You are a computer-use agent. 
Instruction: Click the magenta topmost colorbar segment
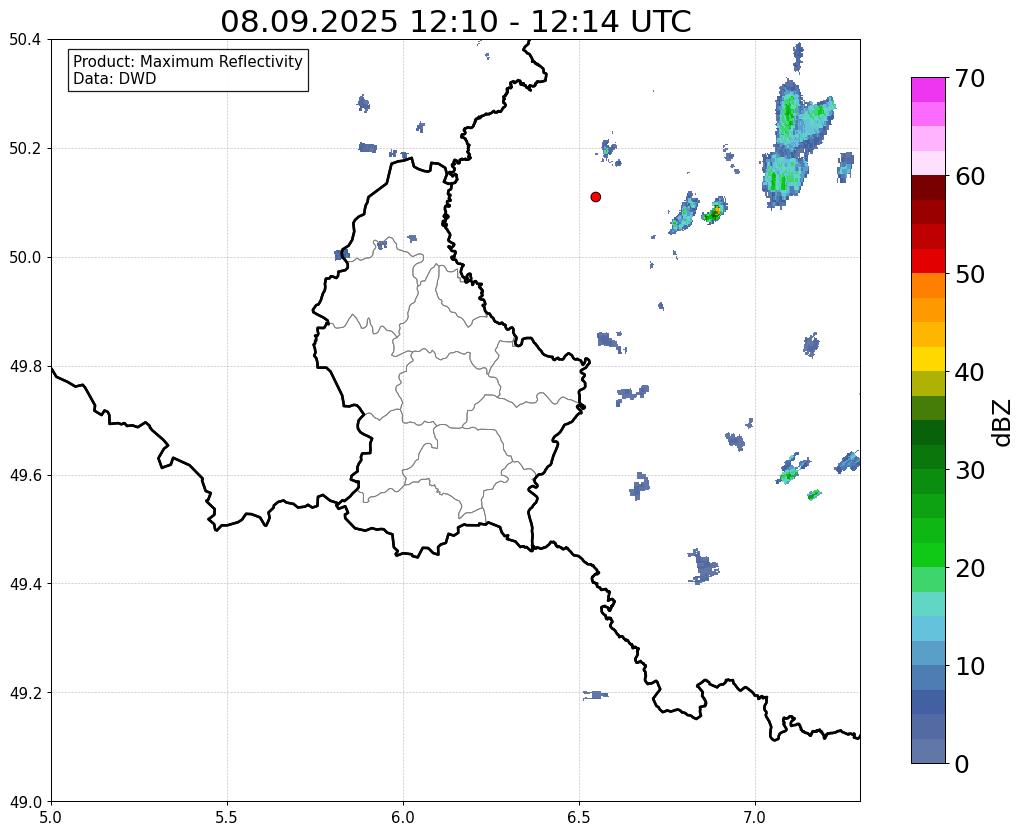[x=928, y=90]
